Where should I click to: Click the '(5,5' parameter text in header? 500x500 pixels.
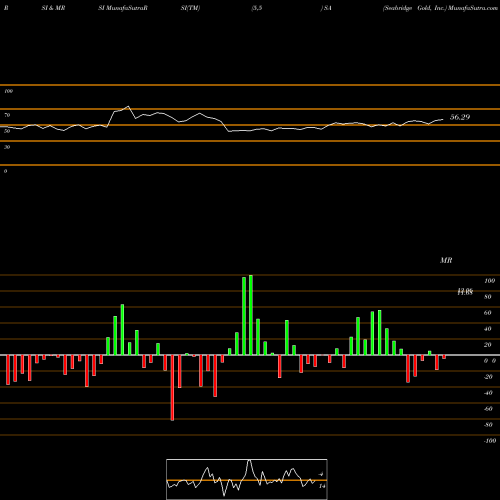coord(257,8)
